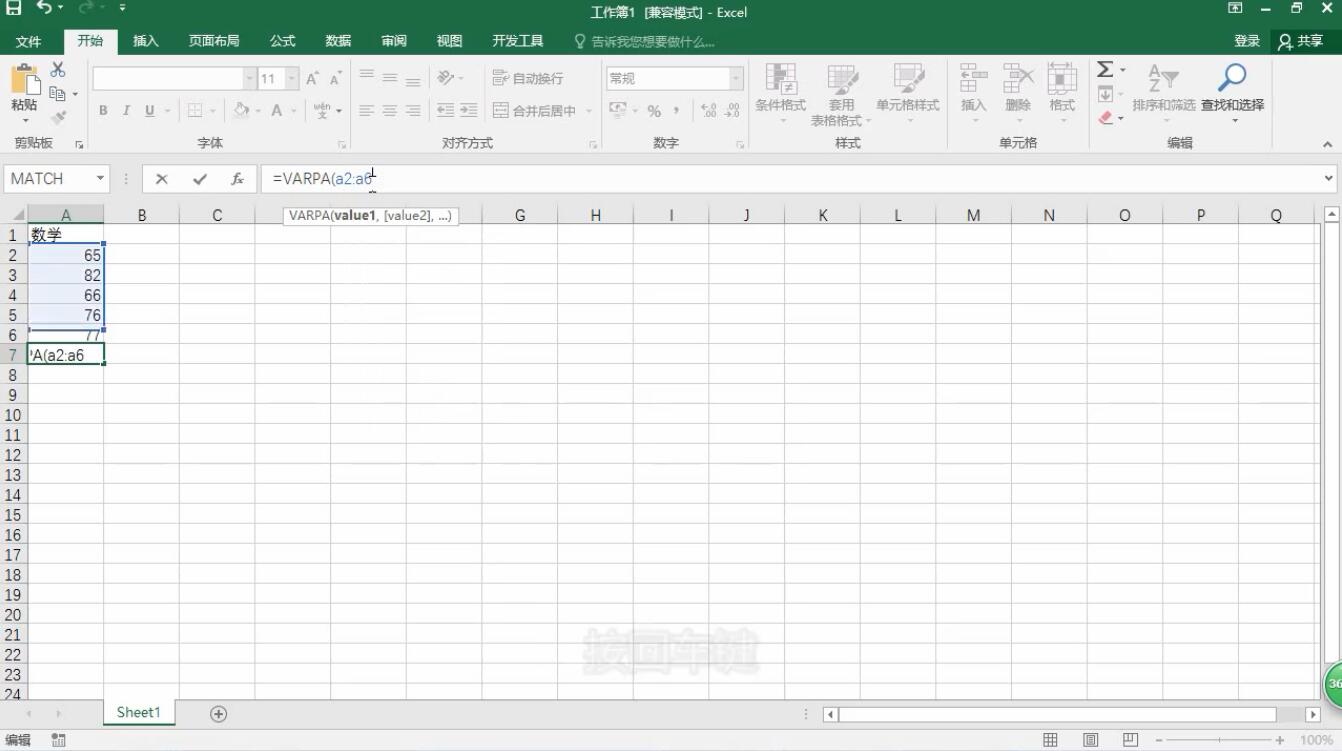Cancel the formula entry with the X icon
Screen dimensions: 1342x751
[162, 179]
